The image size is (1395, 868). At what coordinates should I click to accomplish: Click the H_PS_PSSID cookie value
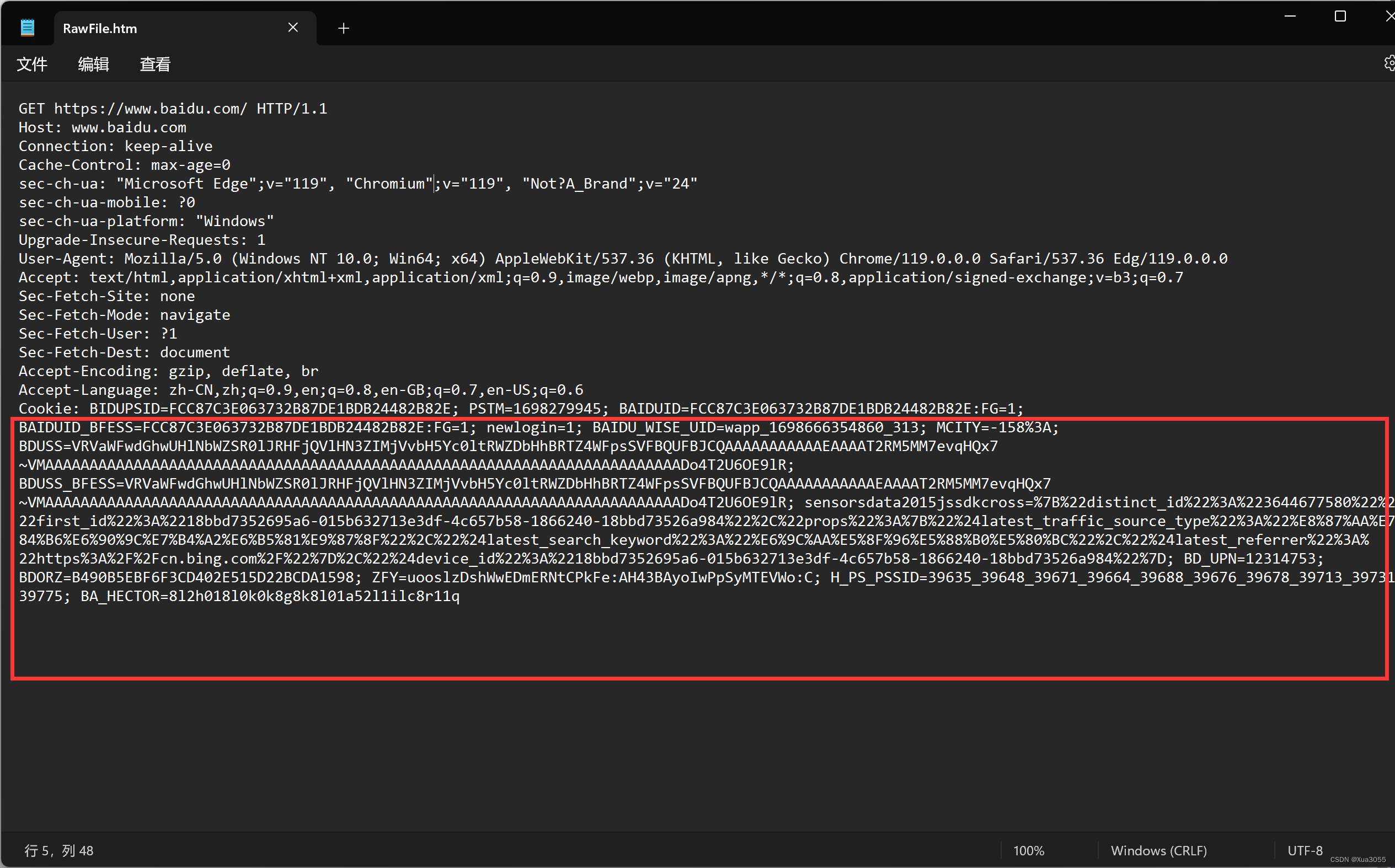click(x=1112, y=577)
